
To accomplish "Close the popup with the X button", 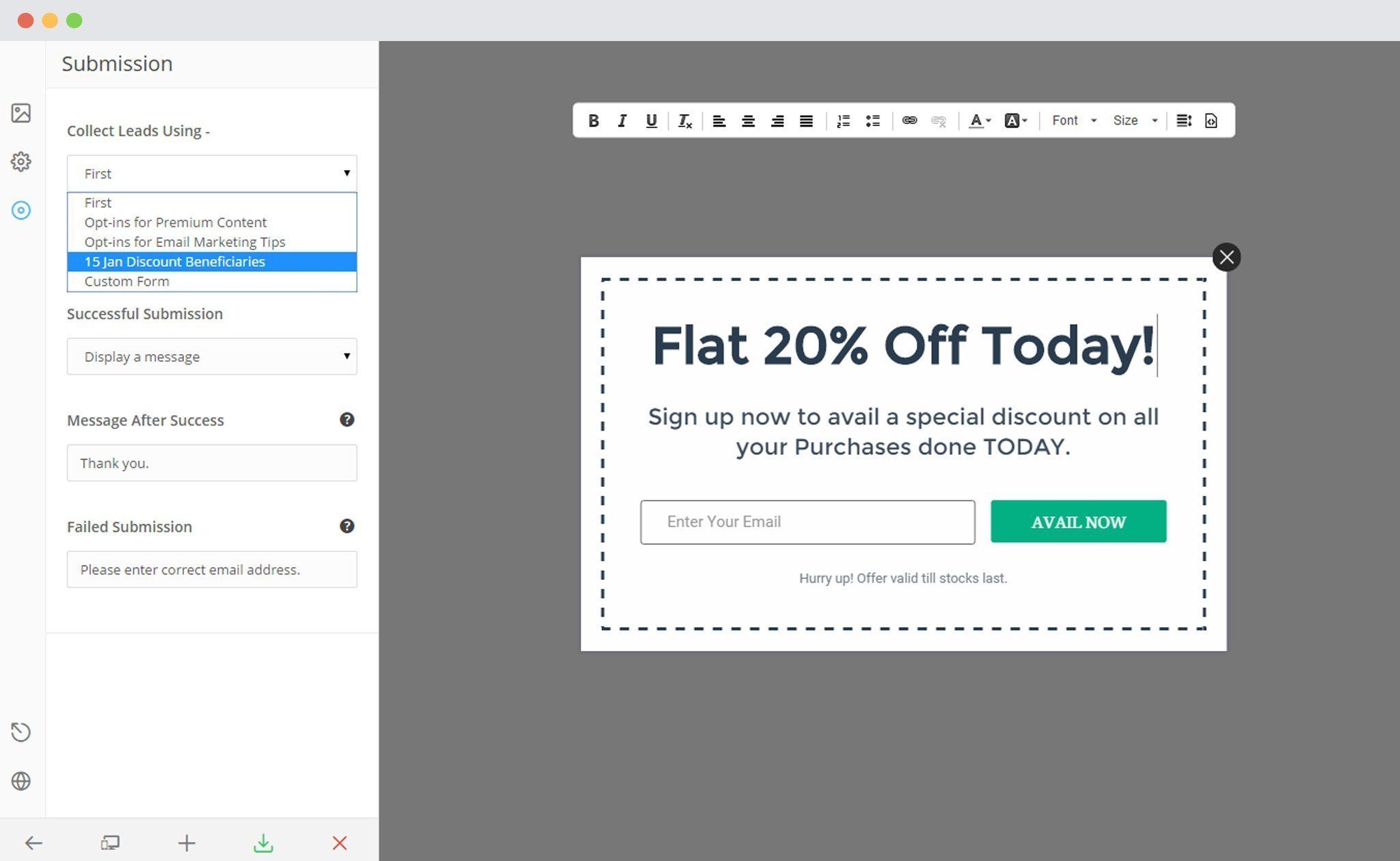I will [1226, 257].
